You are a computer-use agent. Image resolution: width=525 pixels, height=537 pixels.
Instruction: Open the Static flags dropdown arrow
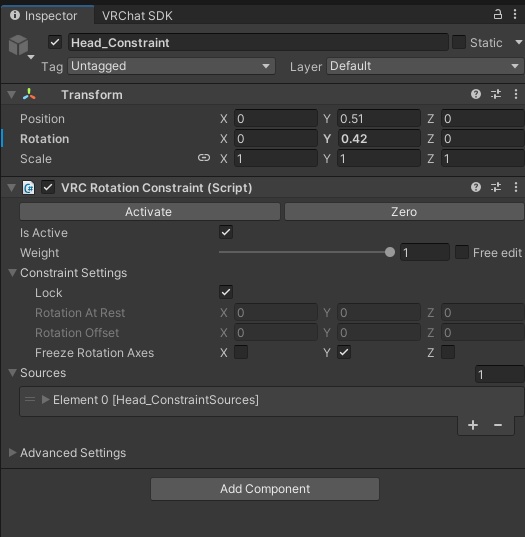click(x=518, y=42)
